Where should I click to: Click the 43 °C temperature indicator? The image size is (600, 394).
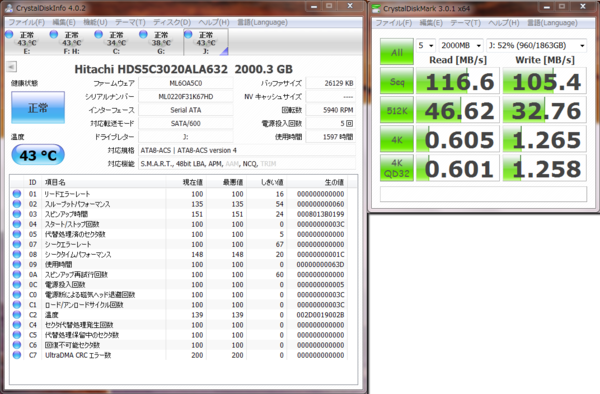(x=38, y=155)
